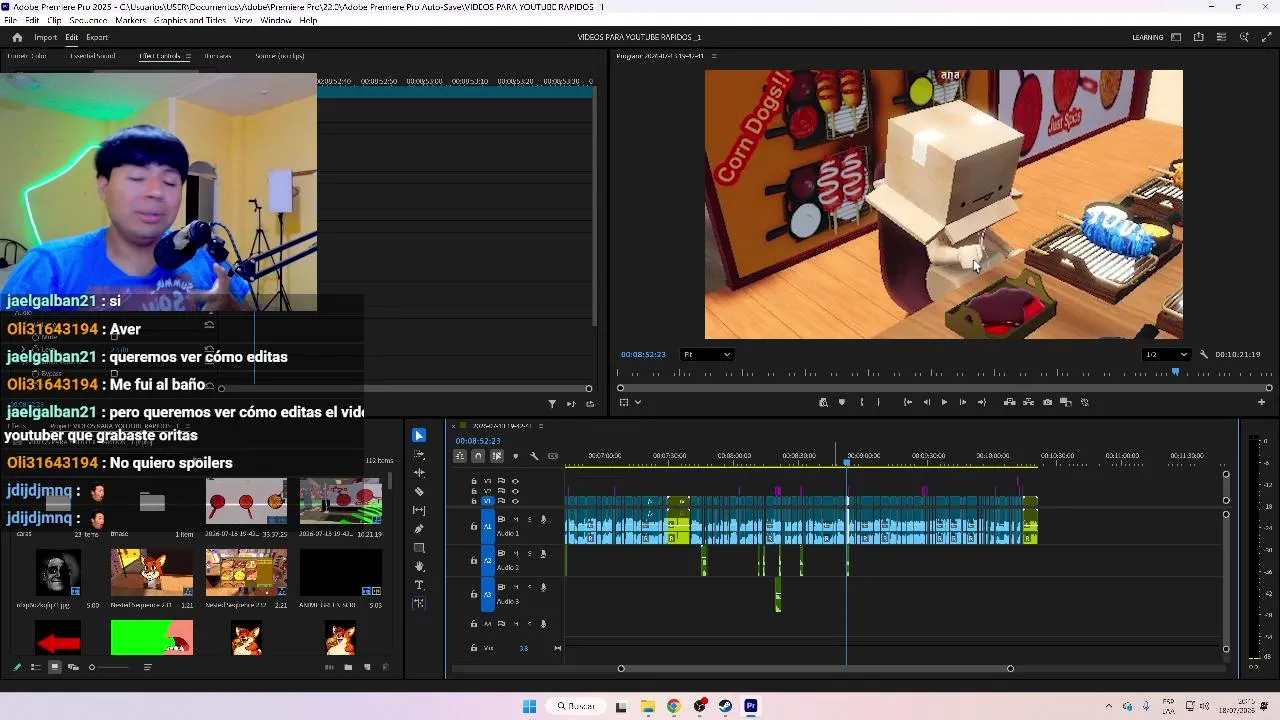
Task: Click Mark Out in Program Monitor
Action: (879, 402)
